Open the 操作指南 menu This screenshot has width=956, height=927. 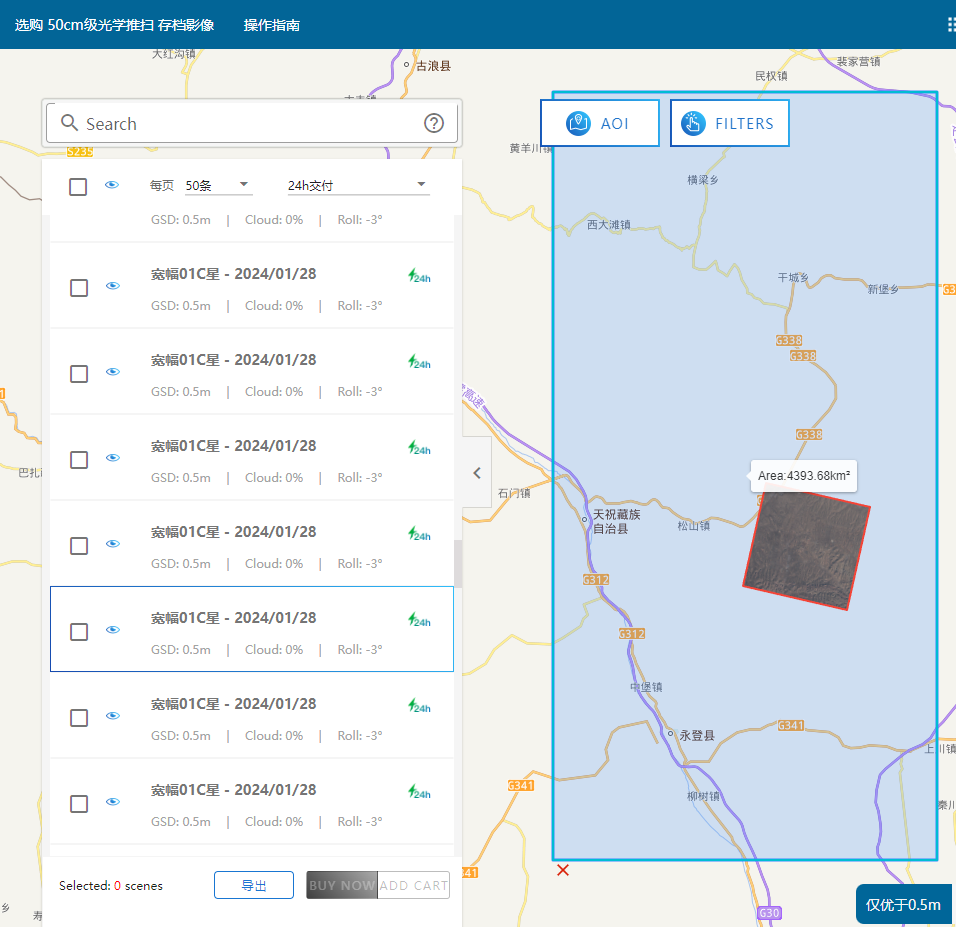point(272,25)
